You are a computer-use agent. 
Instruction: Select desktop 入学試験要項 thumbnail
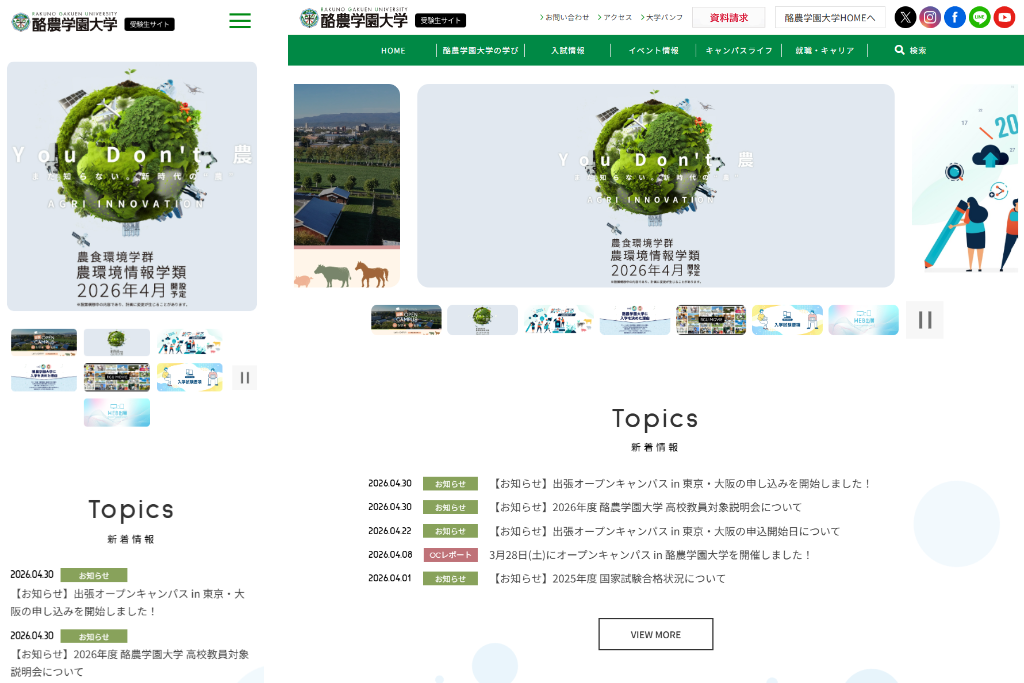(x=787, y=320)
